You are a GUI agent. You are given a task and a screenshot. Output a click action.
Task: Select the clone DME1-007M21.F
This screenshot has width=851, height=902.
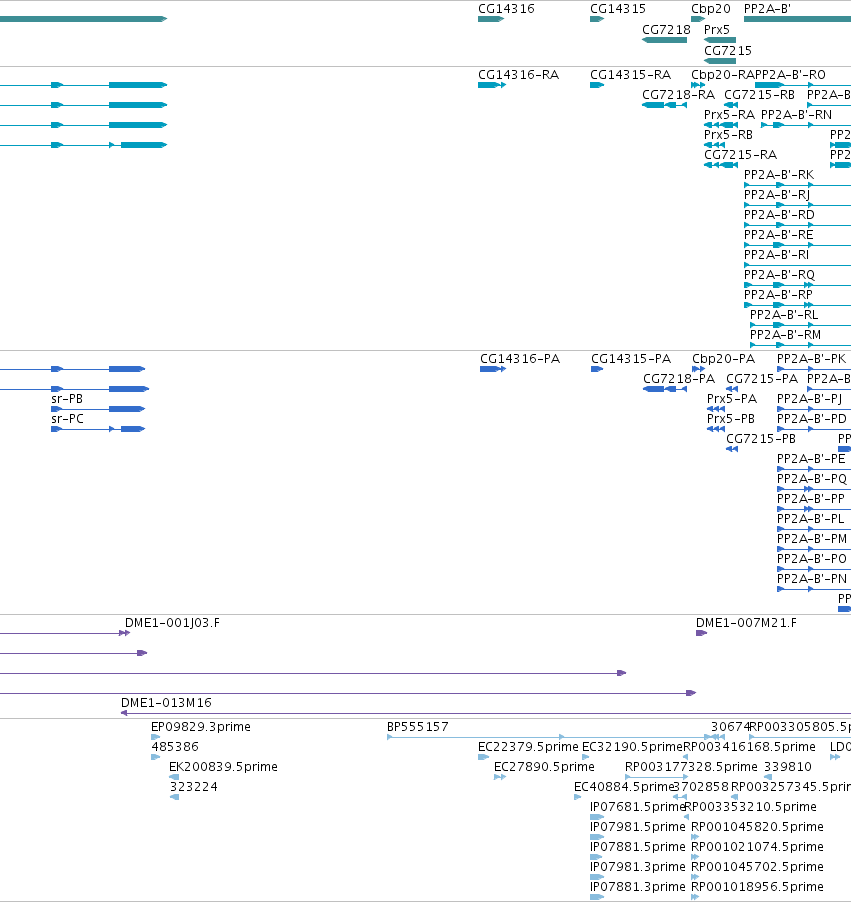click(746, 623)
